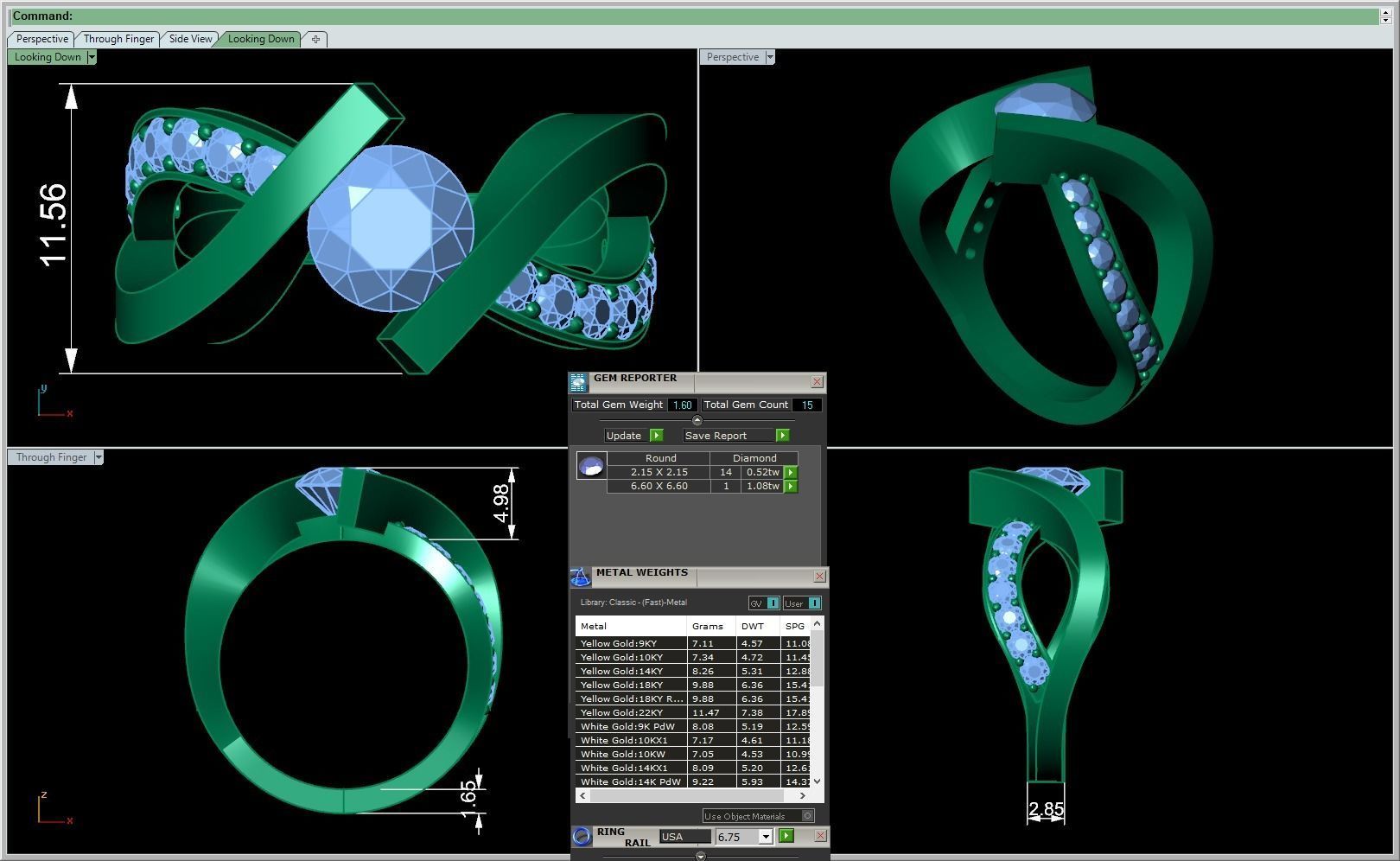1400x861 pixels.
Task: Select the Looking Down tab
Action: click(x=261, y=39)
